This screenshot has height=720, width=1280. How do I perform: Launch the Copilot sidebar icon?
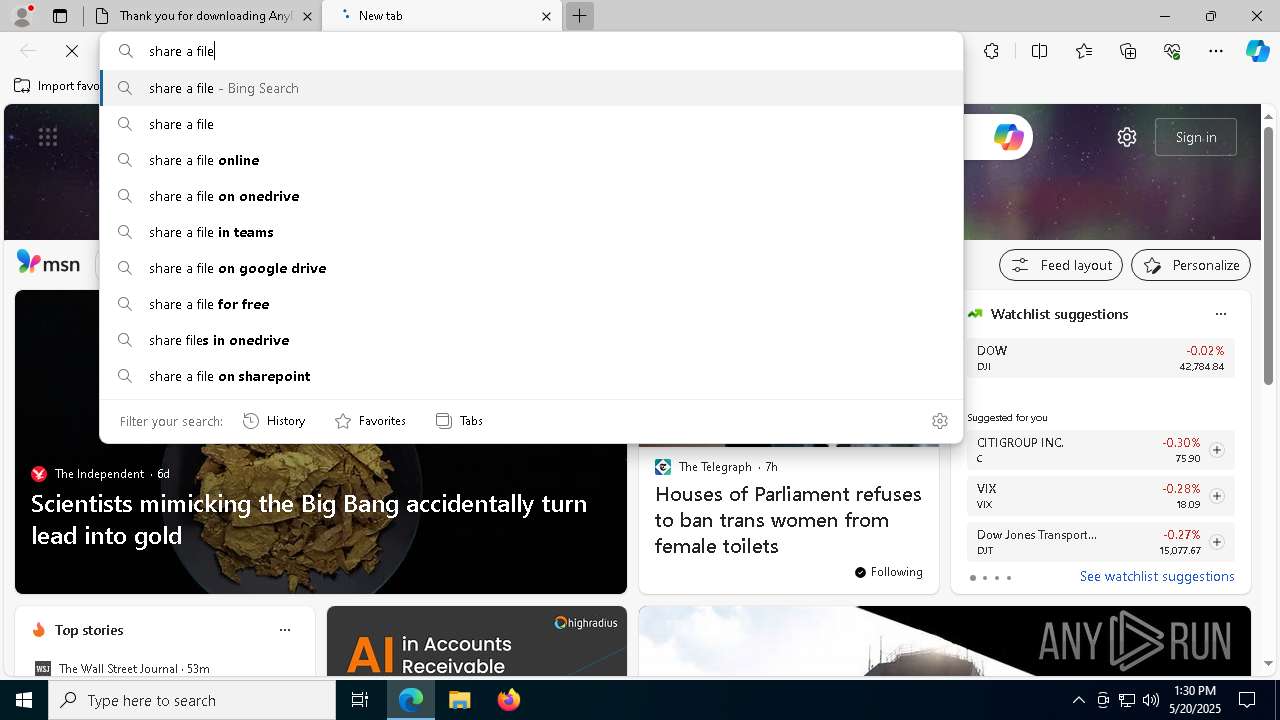tap(1257, 51)
